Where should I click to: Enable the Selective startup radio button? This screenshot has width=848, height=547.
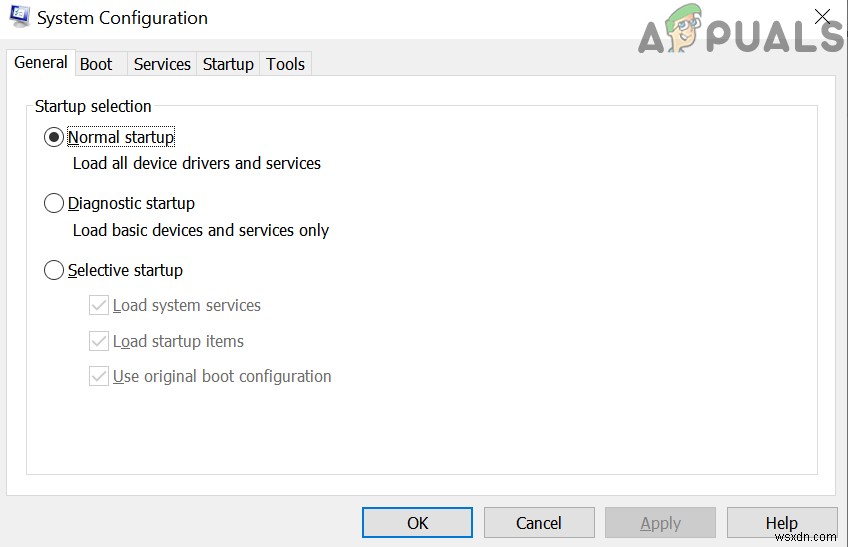54,270
